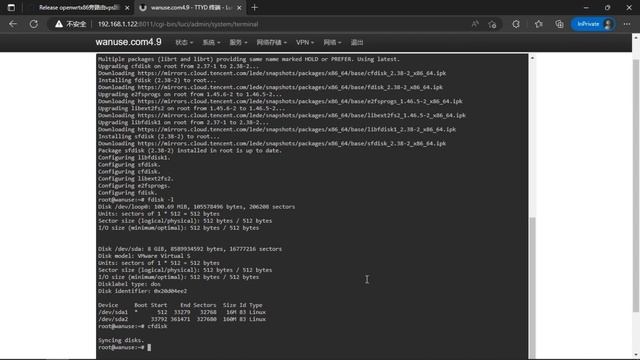Viewport: 640px width, 360px height.
Task: Close the 'Release openwrt' tab
Action: 127,8
